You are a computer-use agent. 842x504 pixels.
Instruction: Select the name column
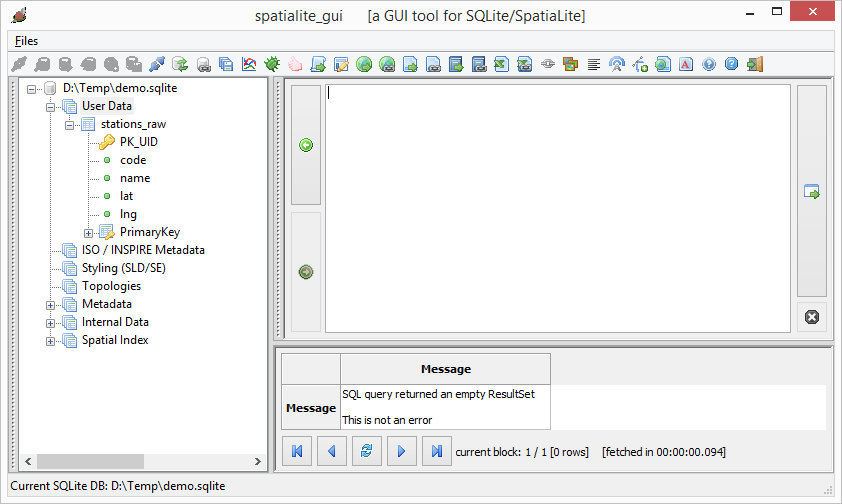coord(135,178)
